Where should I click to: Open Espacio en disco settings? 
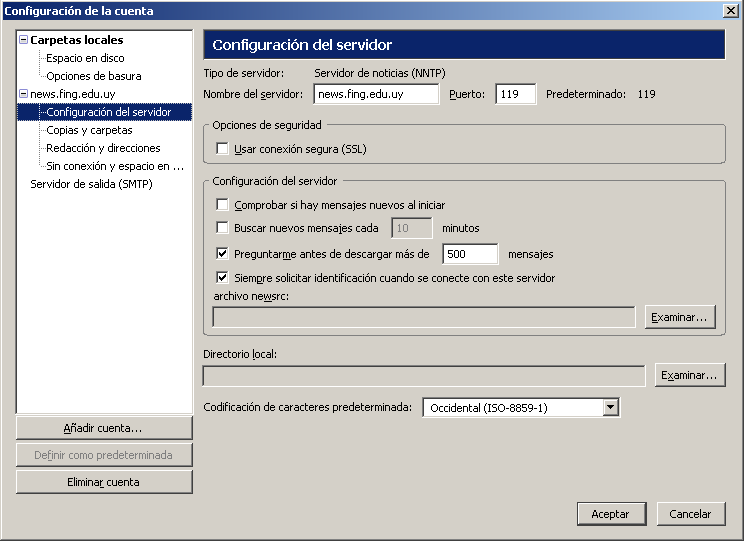click(85, 58)
